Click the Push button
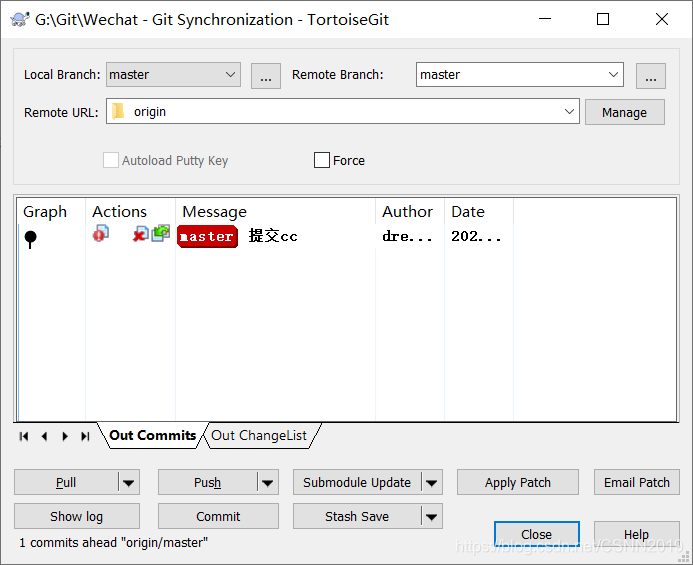Image resolution: width=693 pixels, height=565 pixels. click(x=208, y=482)
